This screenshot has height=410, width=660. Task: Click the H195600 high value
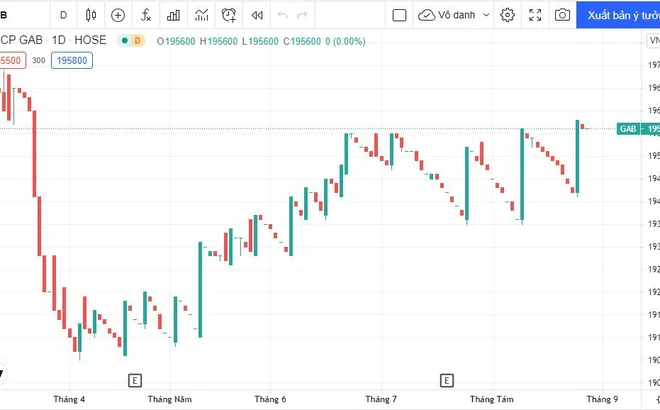coord(218,42)
